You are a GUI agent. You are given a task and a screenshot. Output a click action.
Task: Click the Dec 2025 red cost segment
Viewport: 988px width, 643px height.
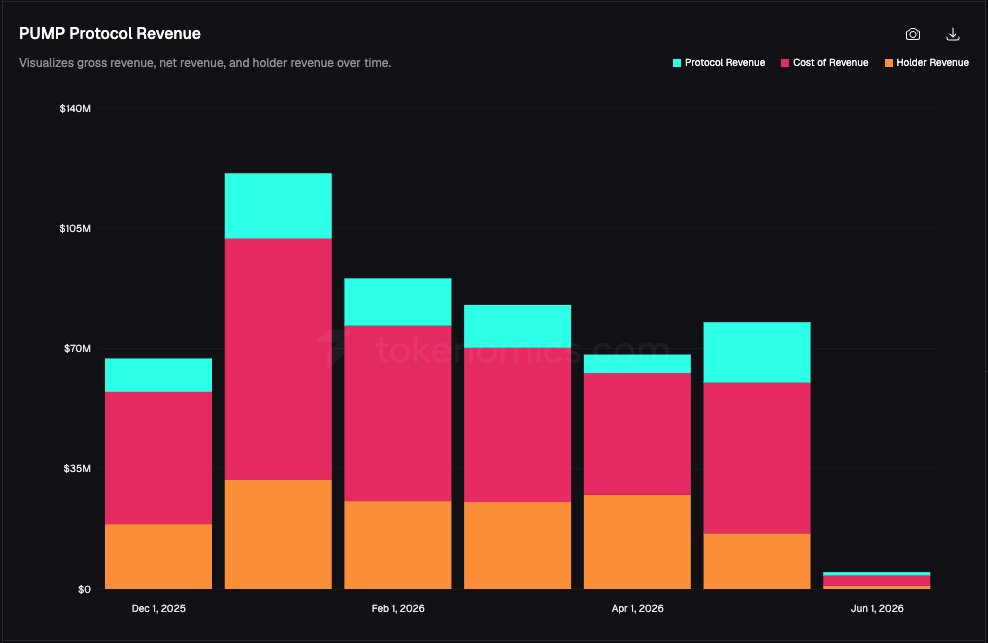click(158, 458)
